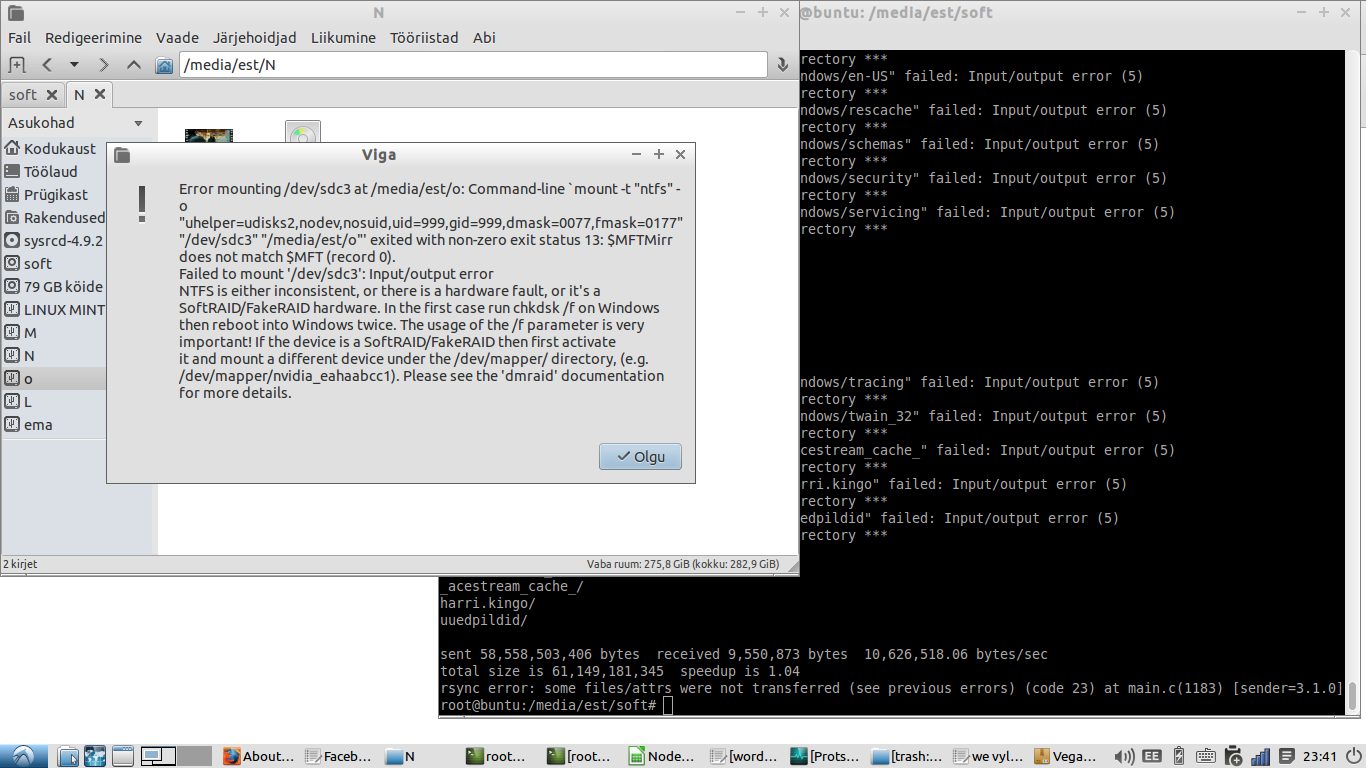
Task: Select the LINUX MINT USB volume
Action: pyautogui.click(x=55, y=310)
